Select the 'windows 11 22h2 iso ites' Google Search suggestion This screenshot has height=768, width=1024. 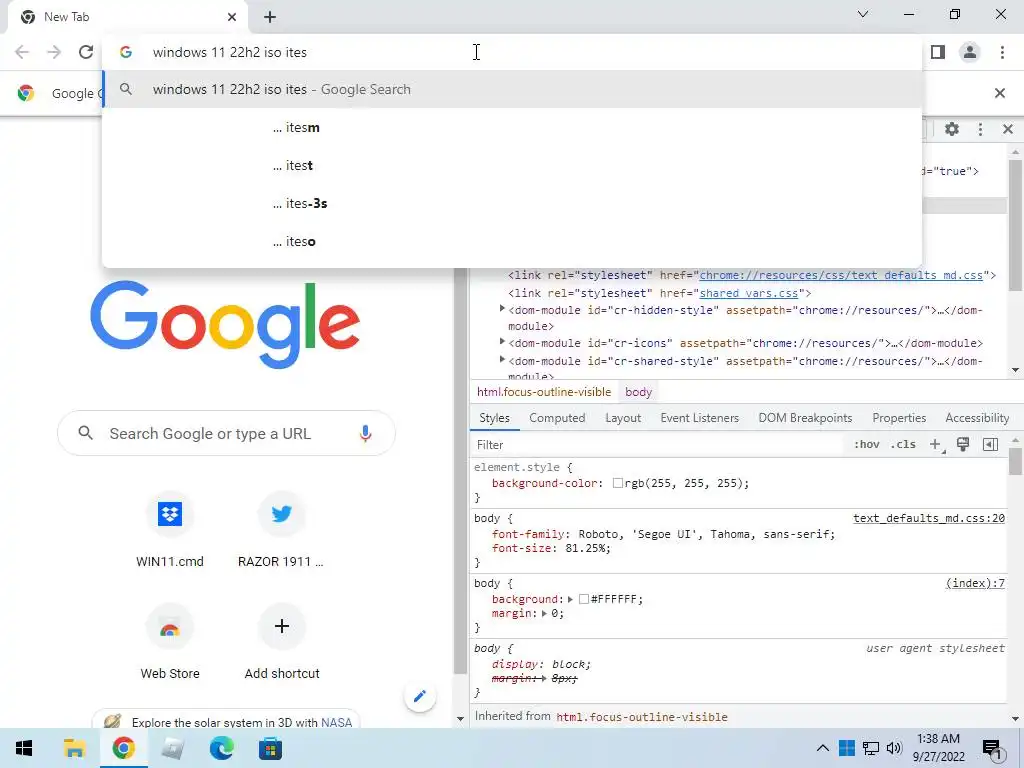512,89
